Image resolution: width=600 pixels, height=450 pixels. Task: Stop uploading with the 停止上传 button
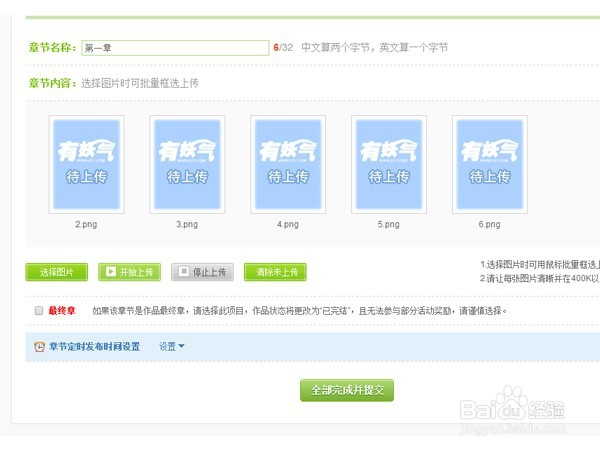click(202, 272)
